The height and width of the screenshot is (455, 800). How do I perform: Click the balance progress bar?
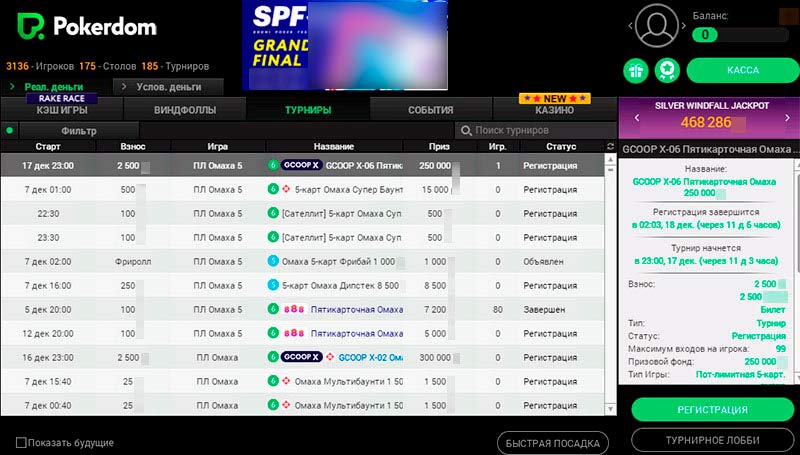coord(740,35)
